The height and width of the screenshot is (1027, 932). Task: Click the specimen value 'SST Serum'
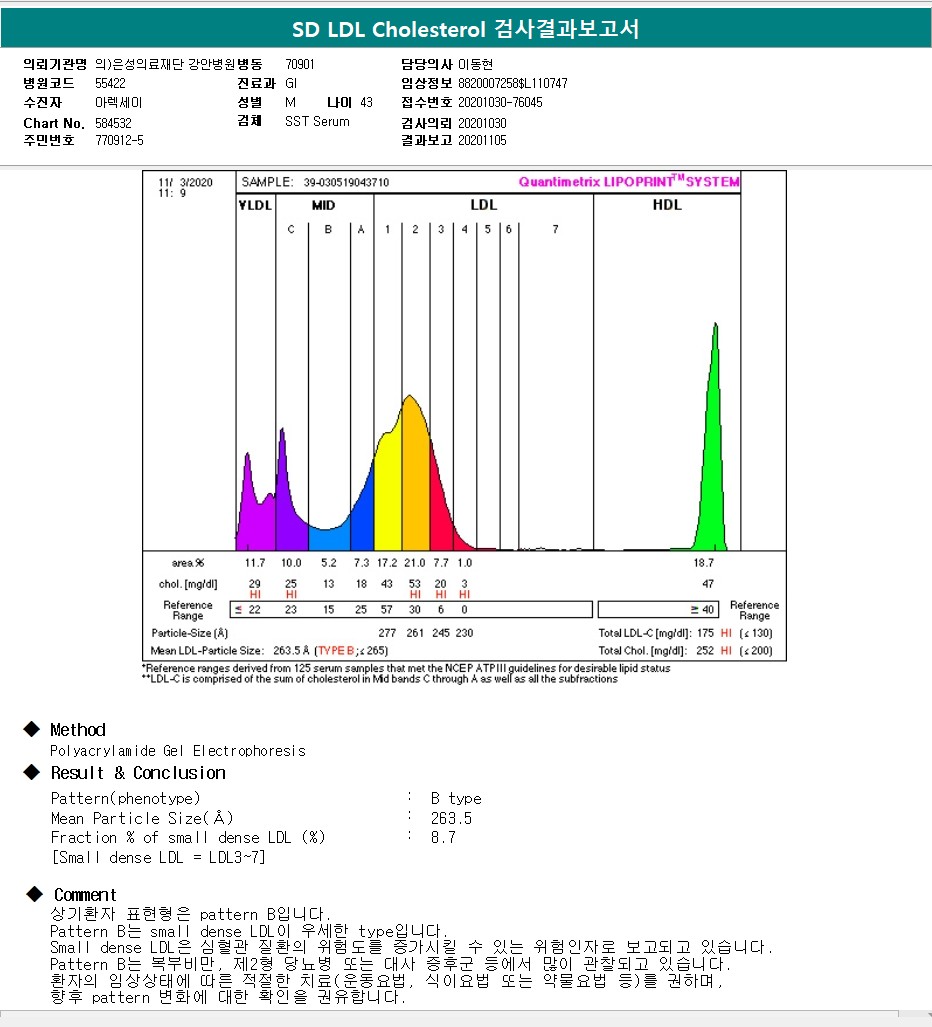tap(317, 121)
